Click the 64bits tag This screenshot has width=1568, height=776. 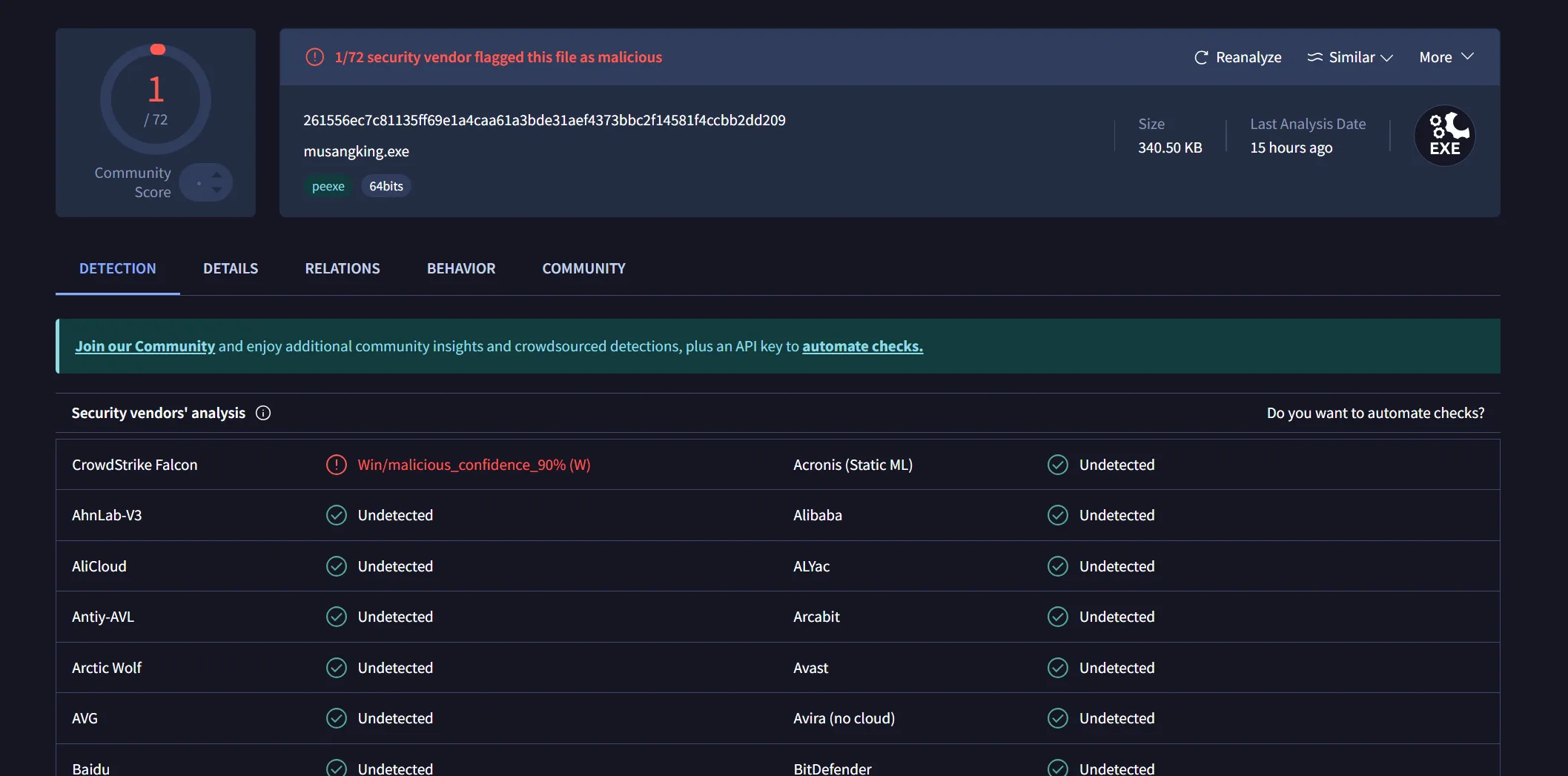point(386,186)
